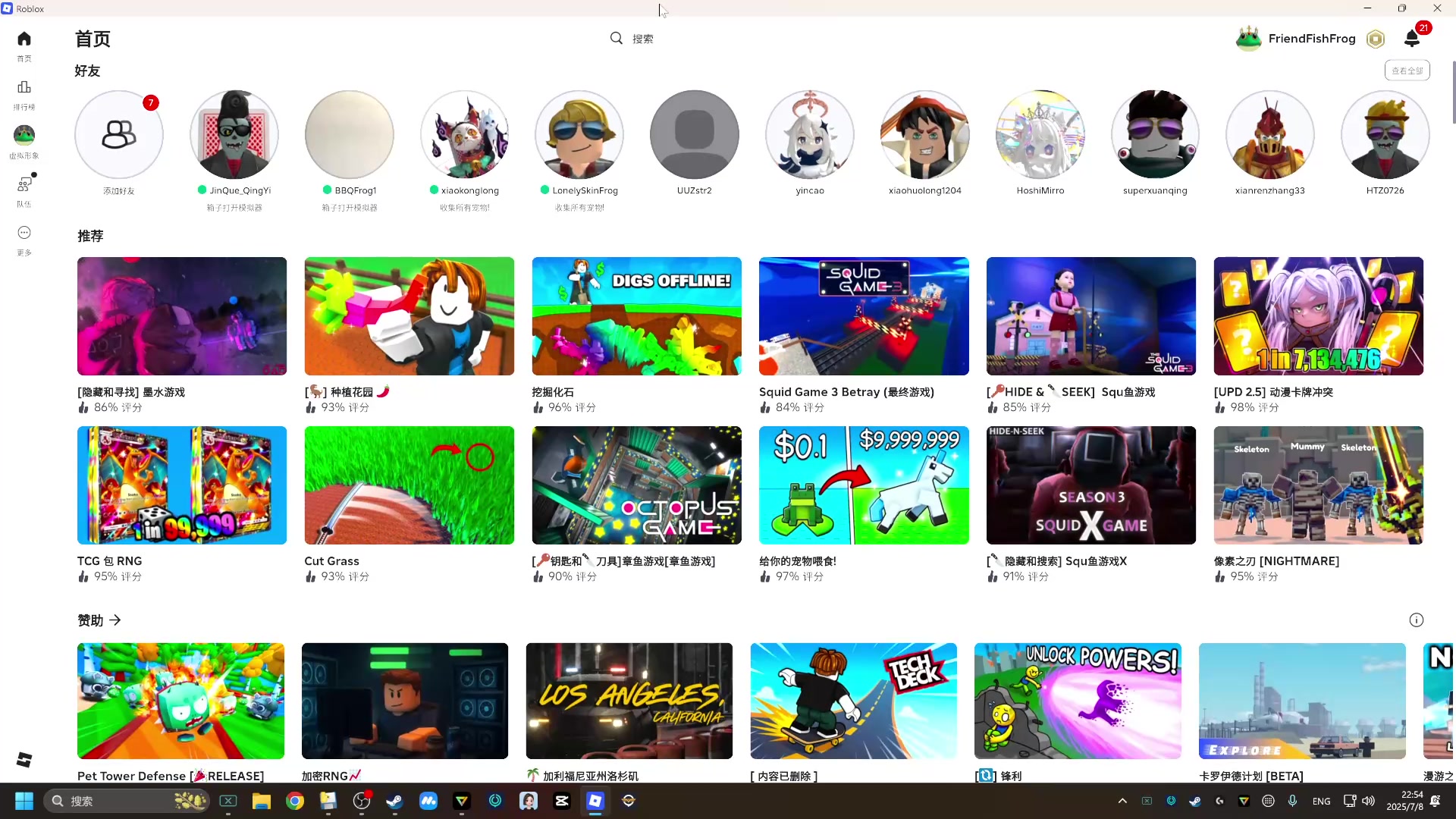
Task: Click the ENG language indicator
Action: pos(1321,801)
